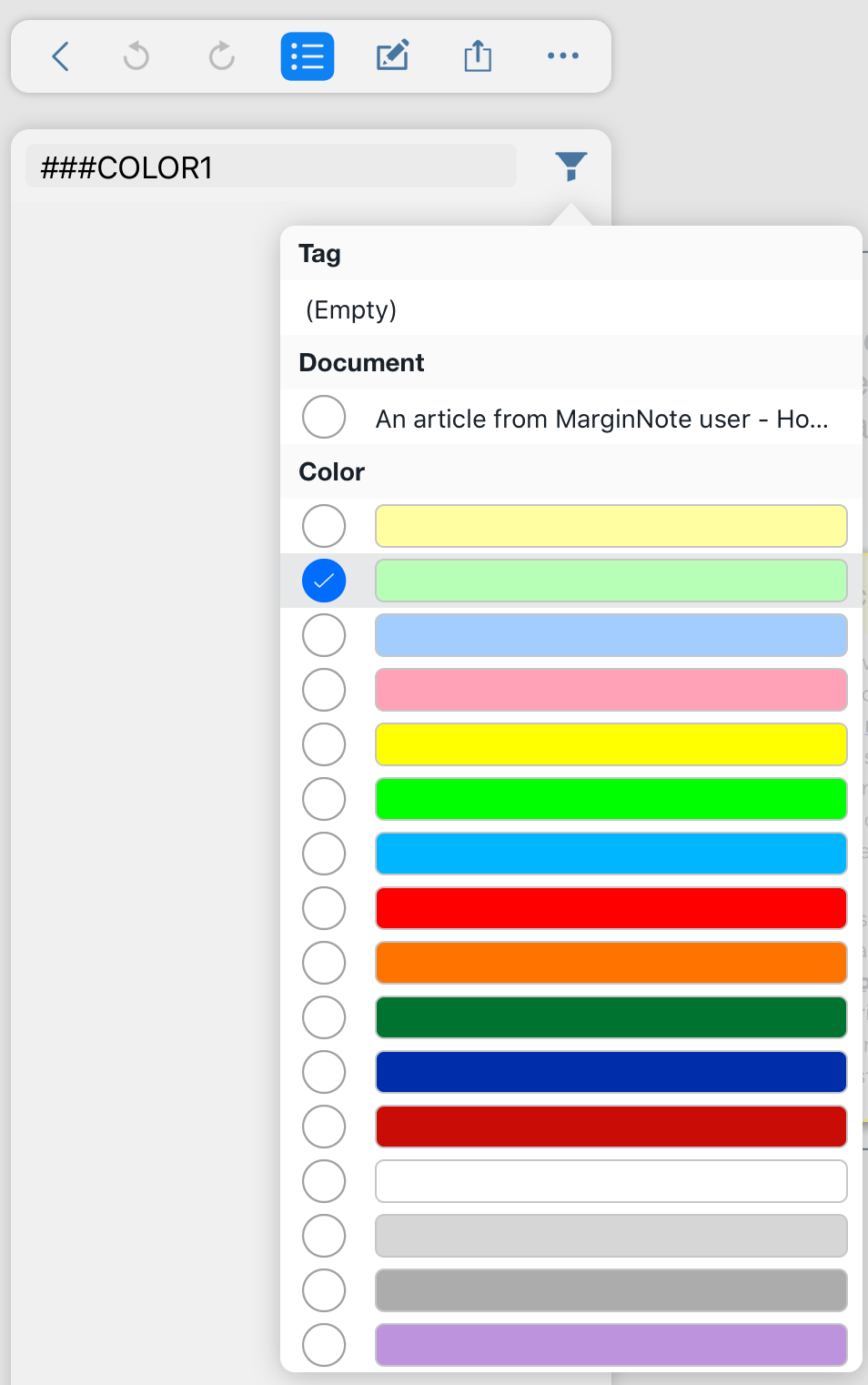Select the MarginNote article document radio button
This screenshot has width=868, height=1385.
pos(324,417)
